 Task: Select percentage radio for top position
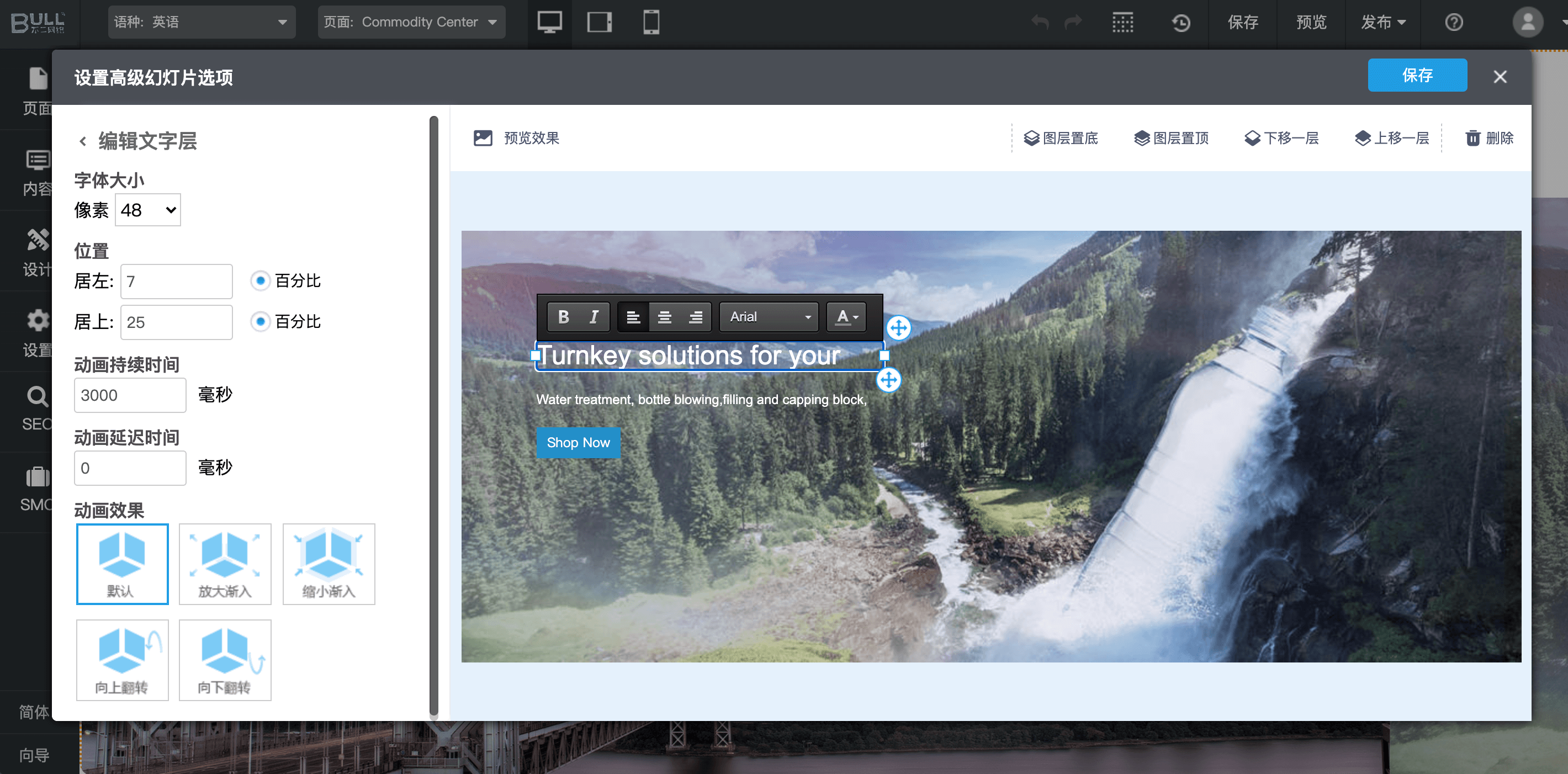coord(261,321)
